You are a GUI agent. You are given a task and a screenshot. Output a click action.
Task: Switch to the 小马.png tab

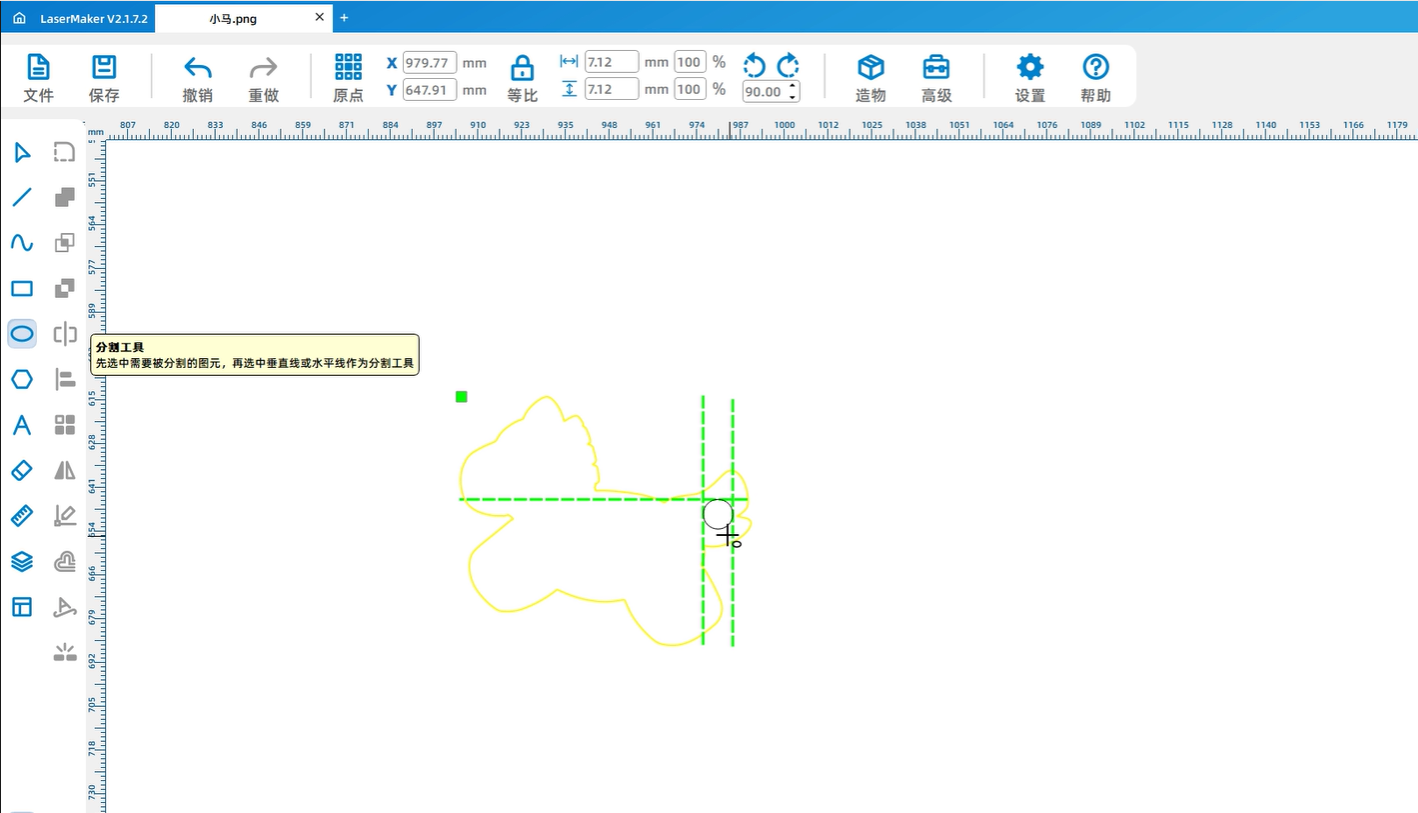pyautogui.click(x=233, y=18)
